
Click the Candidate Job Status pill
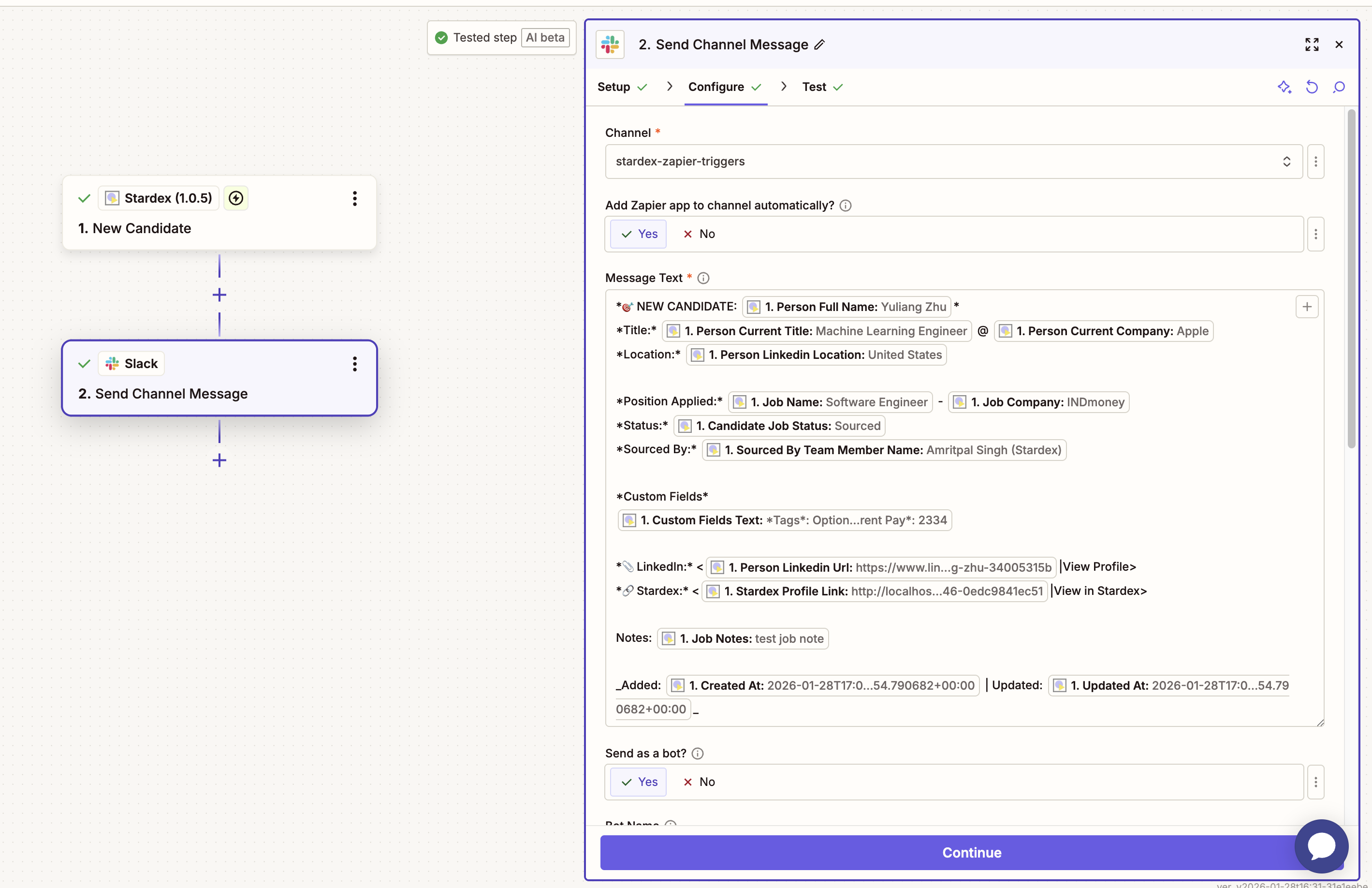pyautogui.click(x=779, y=426)
